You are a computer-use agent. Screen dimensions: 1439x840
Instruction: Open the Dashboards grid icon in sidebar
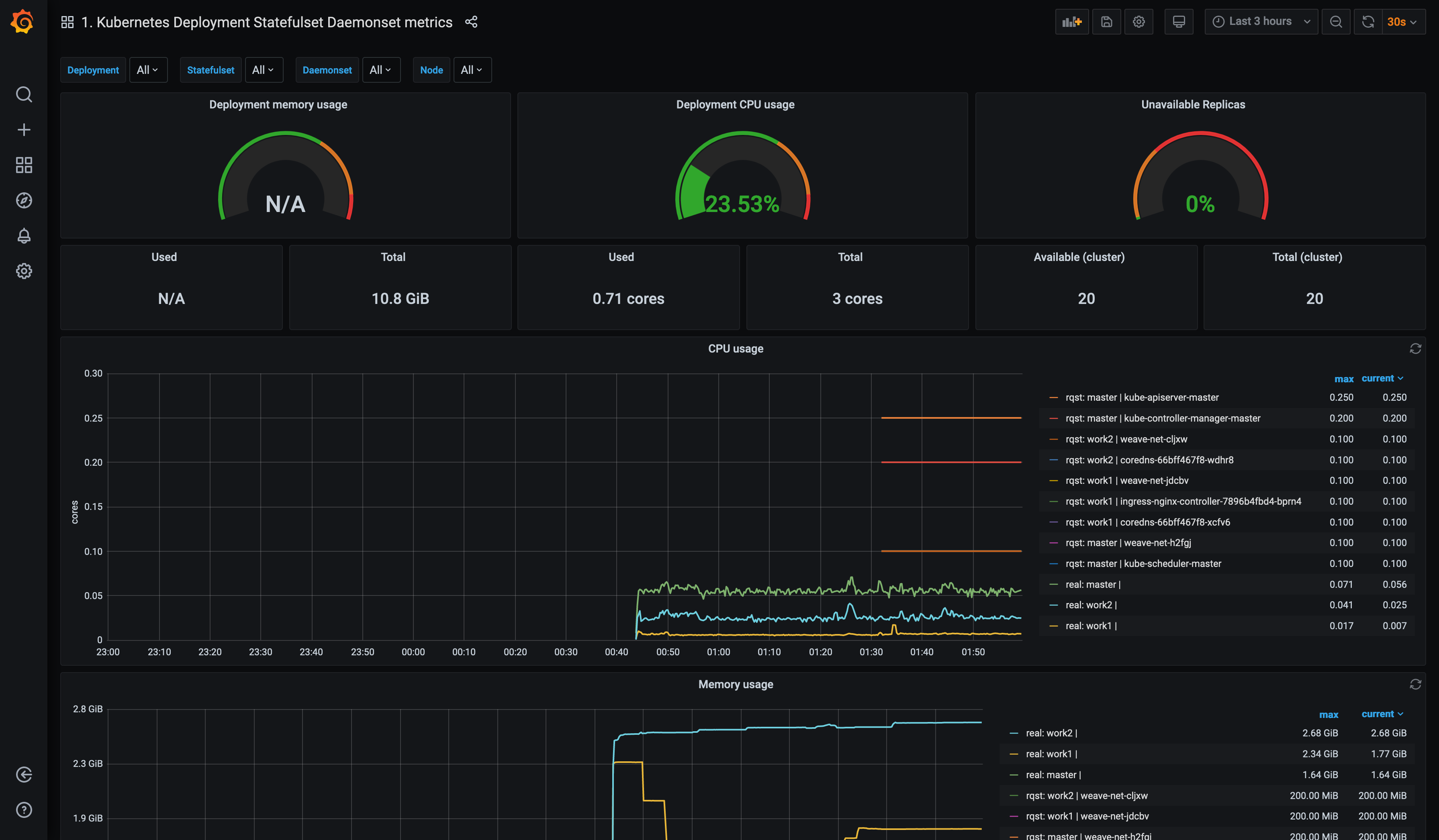(23, 165)
